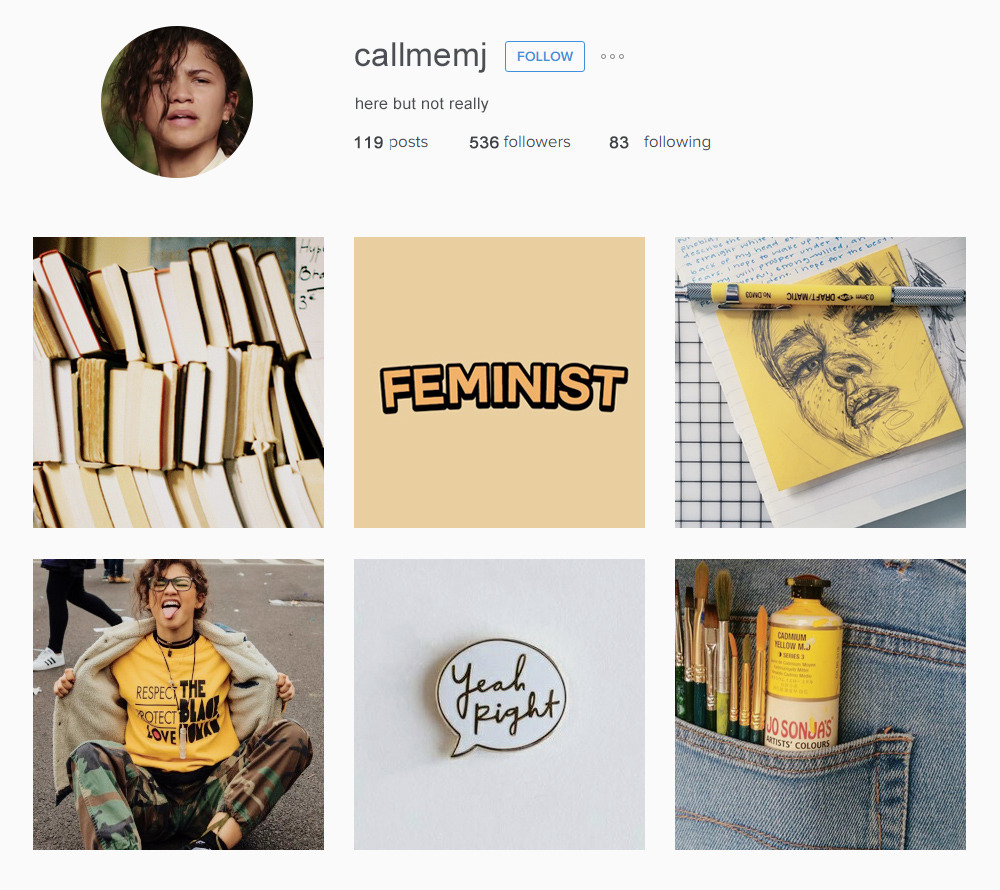The image size is (1000, 890).
Task: Open the yellow sticky note sketch post
Action: coord(820,383)
